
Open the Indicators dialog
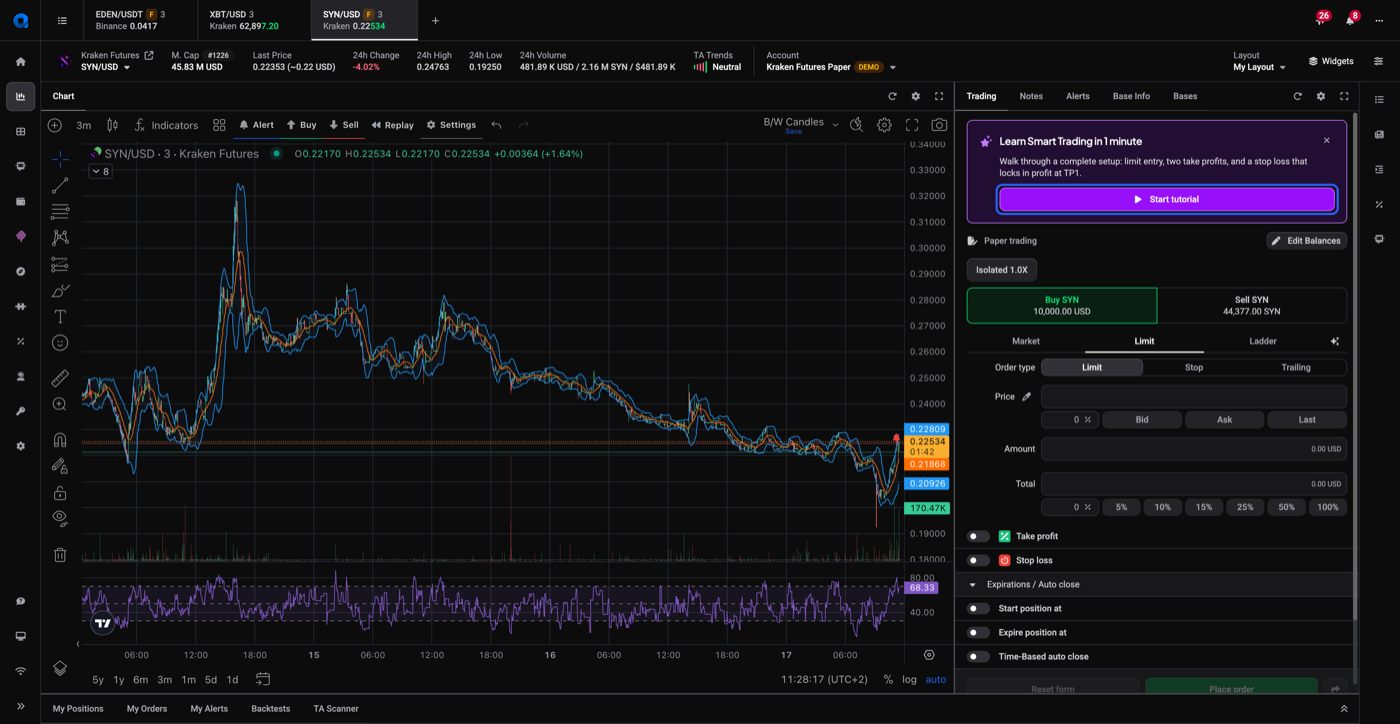pos(166,125)
